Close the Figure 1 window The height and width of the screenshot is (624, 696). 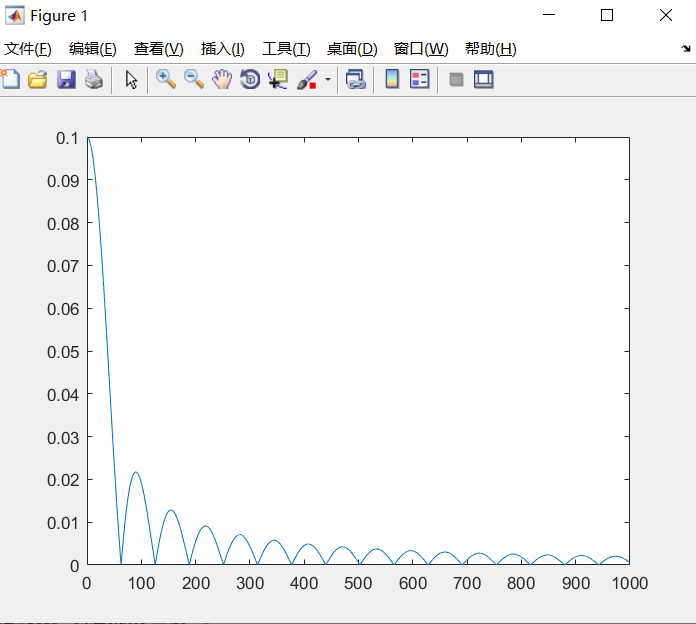click(665, 15)
